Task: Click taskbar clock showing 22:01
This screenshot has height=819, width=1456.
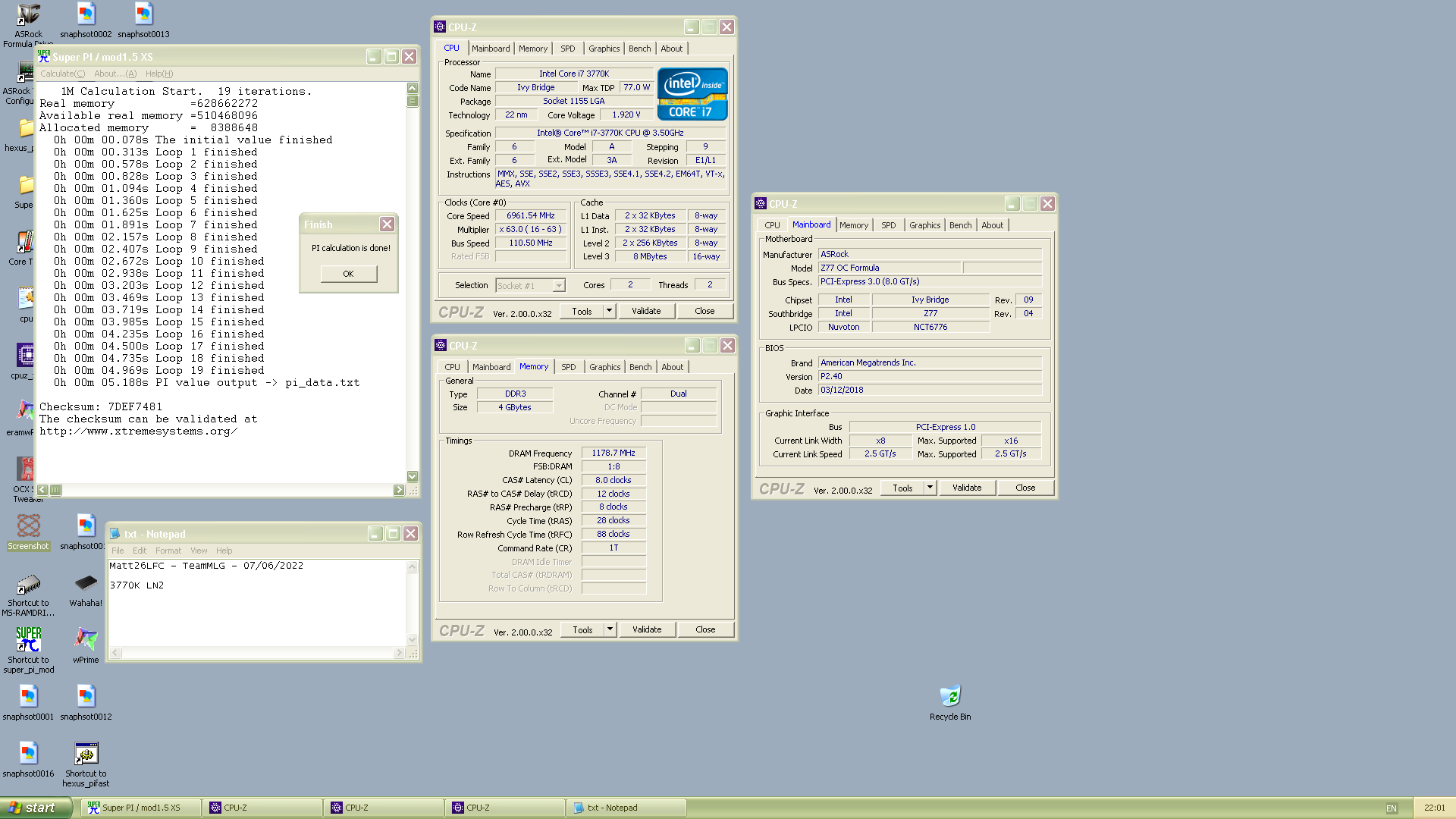Action: [x=1435, y=808]
